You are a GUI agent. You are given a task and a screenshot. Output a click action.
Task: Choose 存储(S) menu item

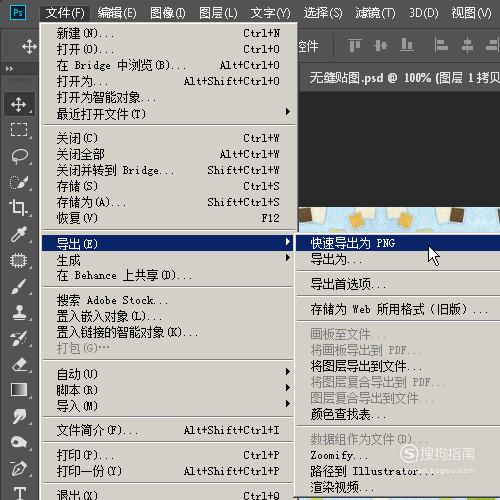coord(169,186)
